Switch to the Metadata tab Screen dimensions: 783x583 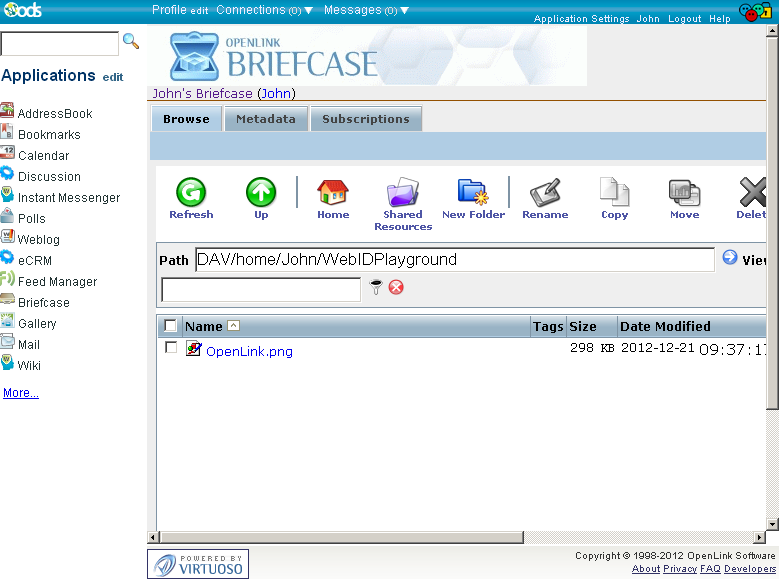pos(265,119)
